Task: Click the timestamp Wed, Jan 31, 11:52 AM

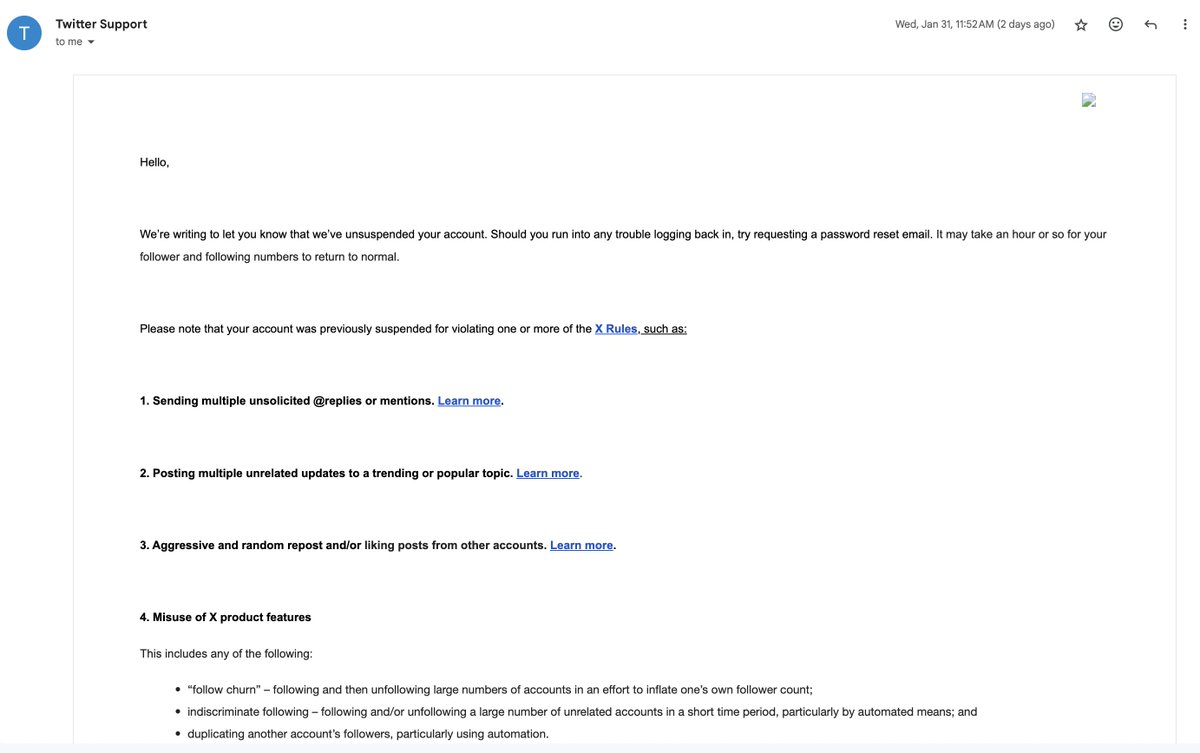Action: pos(975,24)
